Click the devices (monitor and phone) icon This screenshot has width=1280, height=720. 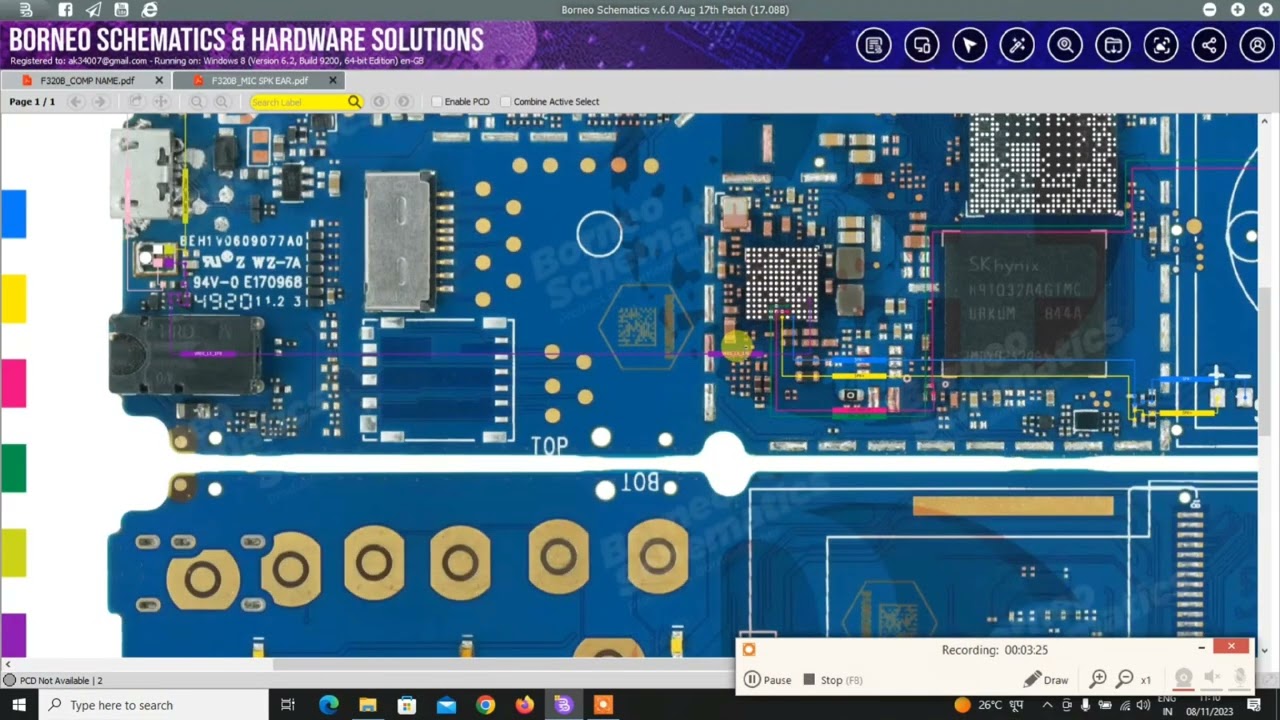[921, 45]
